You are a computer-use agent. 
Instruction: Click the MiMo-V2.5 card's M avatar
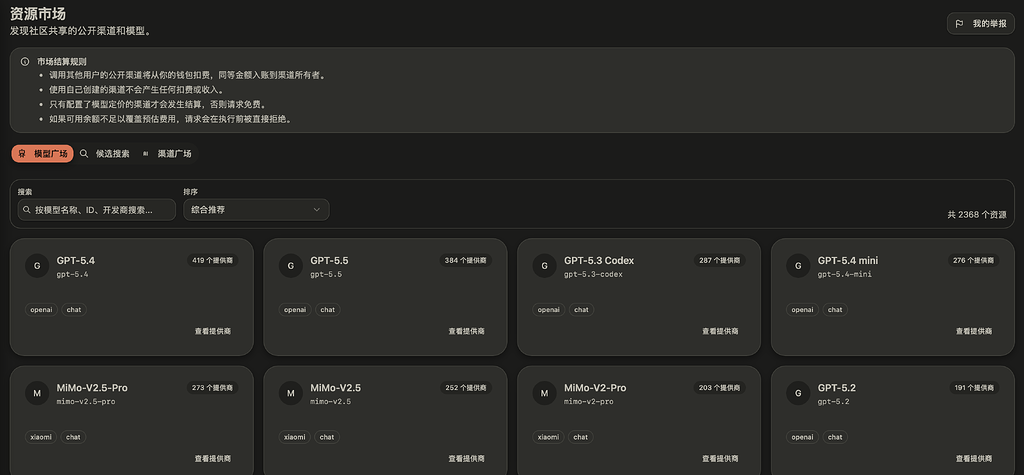click(x=291, y=393)
